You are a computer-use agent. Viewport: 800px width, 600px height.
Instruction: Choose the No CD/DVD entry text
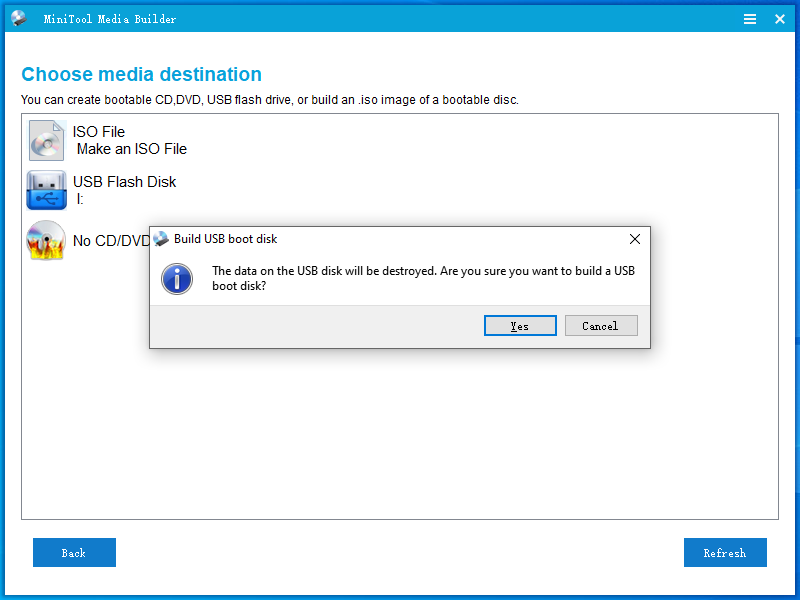coord(110,241)
